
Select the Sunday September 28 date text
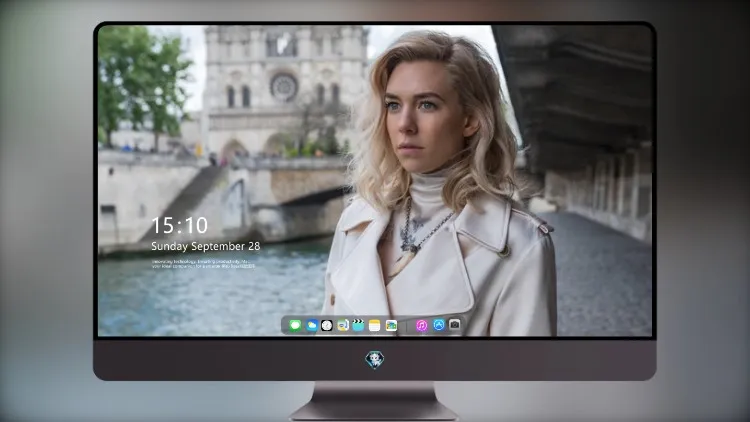click(x=206, y=246)
